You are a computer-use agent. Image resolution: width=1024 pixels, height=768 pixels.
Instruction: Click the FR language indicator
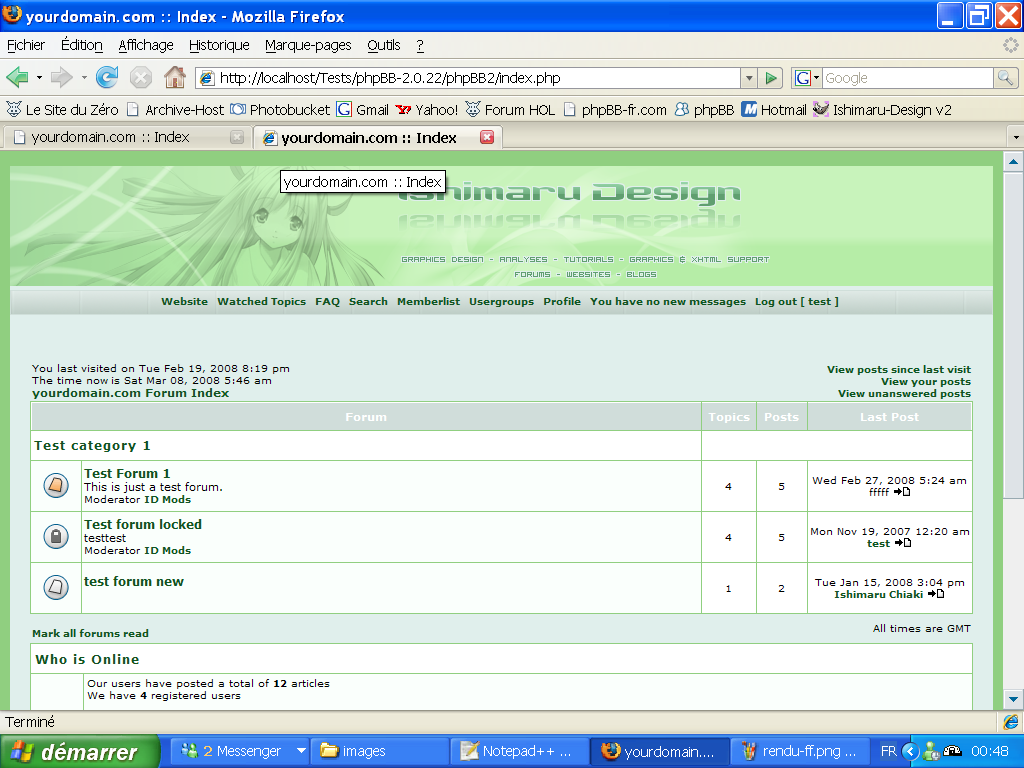[888, 751]
